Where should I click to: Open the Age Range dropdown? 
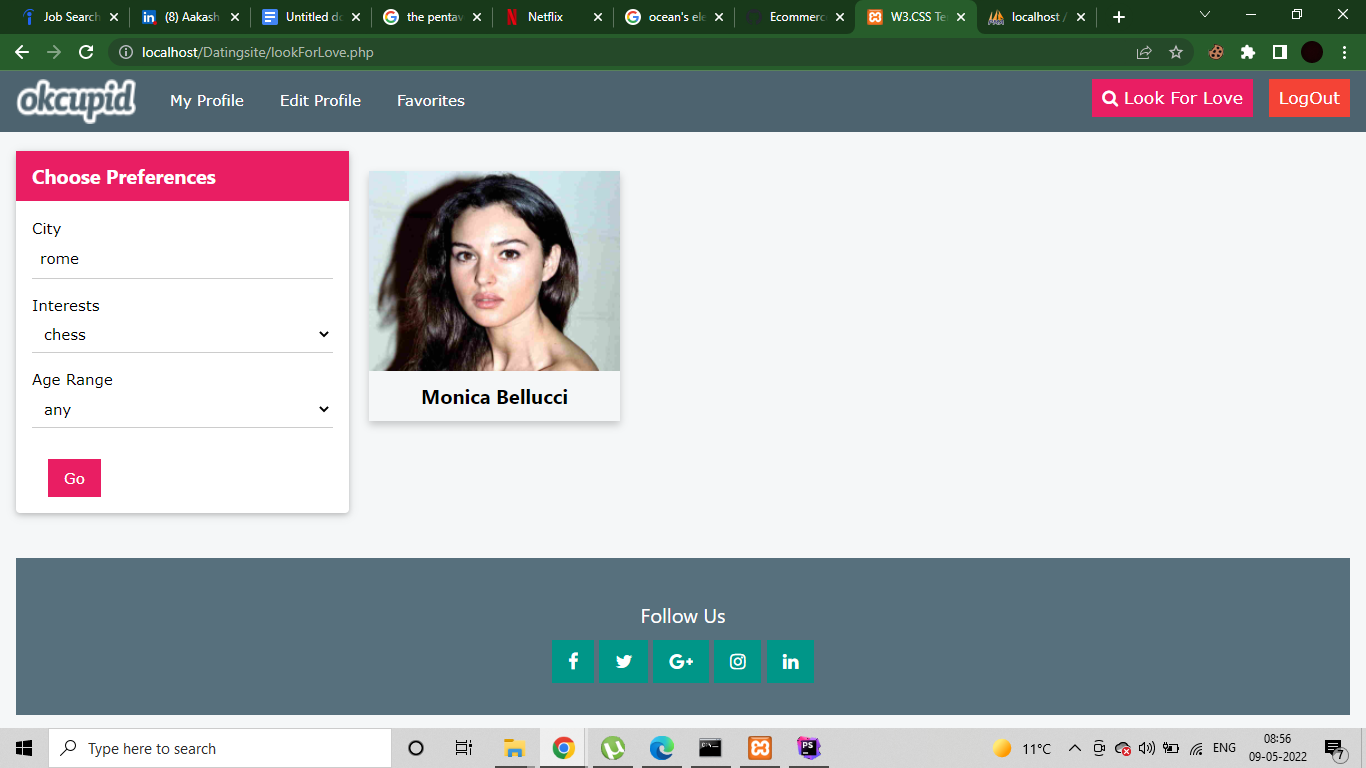(182, 409)
